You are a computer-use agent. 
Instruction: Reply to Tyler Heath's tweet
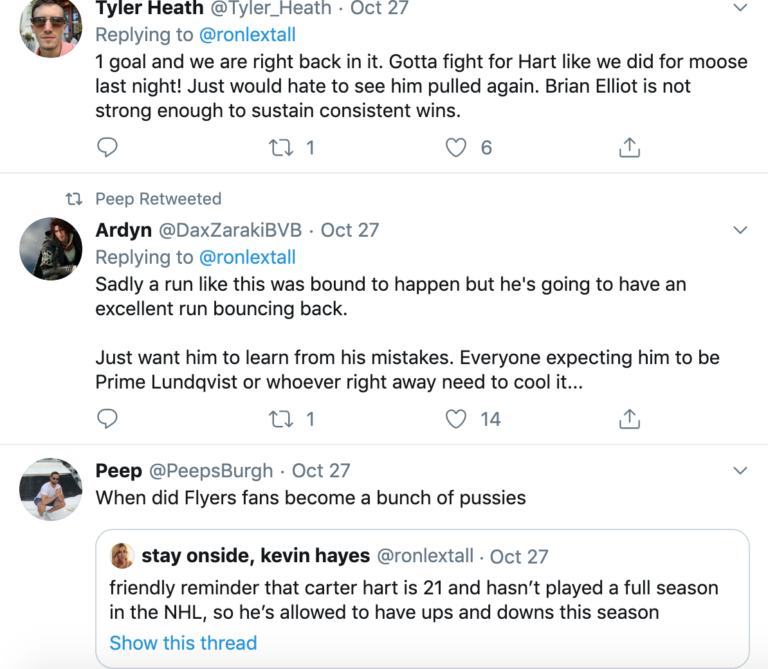(x=107, y=148)
